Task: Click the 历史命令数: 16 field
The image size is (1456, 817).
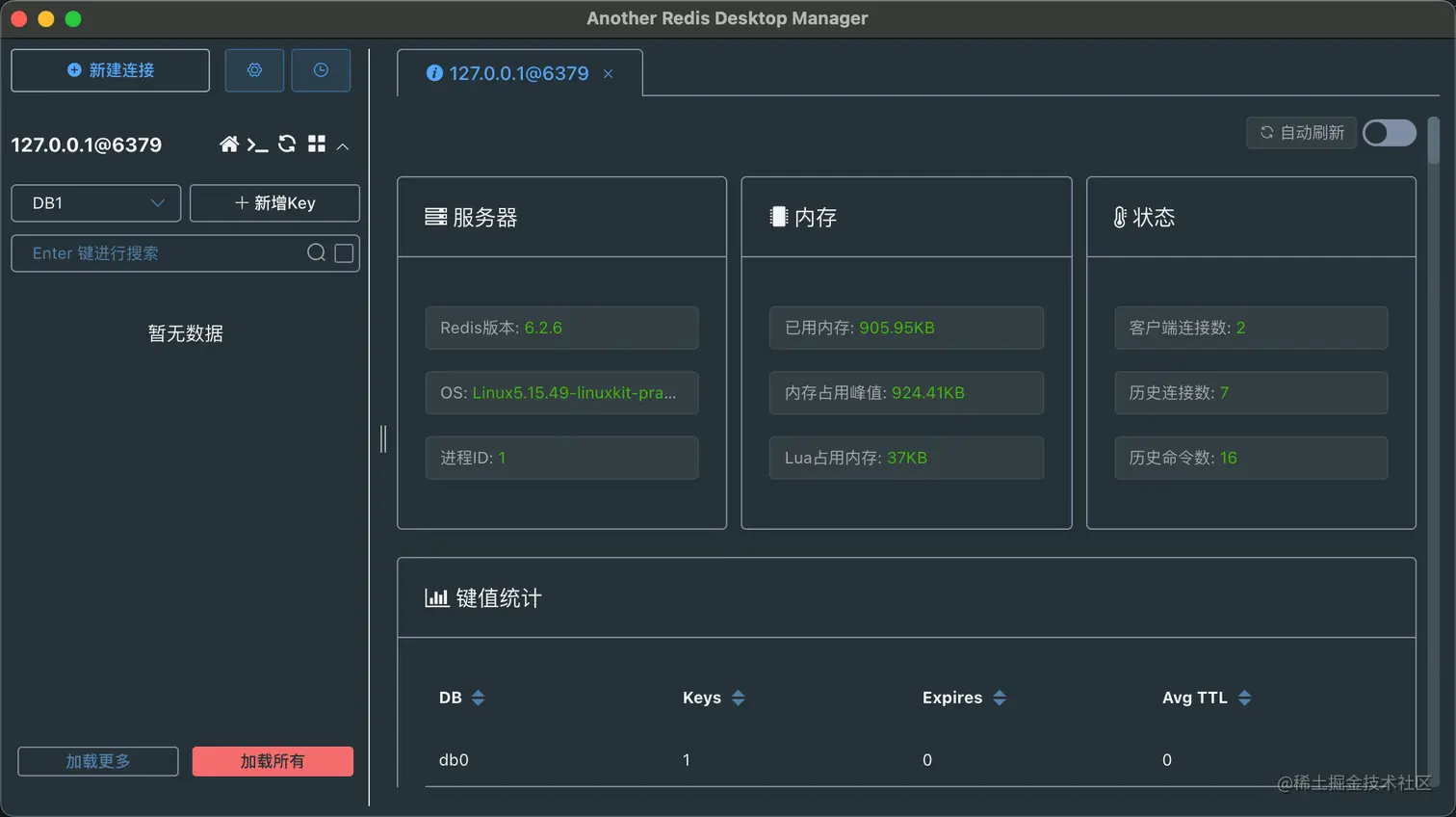Action: coord(1251,458)
